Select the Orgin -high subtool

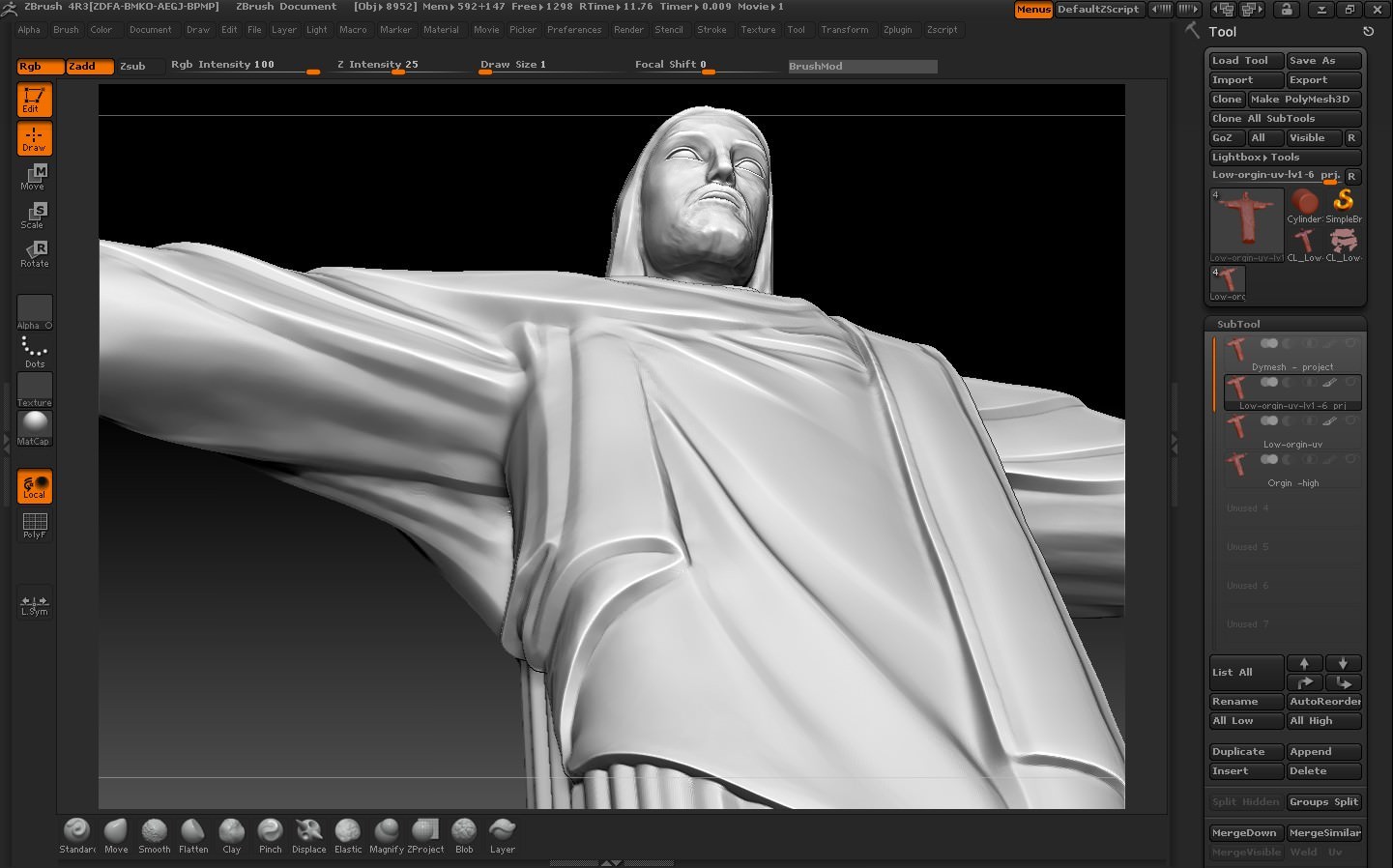[x=1292, y=470]
